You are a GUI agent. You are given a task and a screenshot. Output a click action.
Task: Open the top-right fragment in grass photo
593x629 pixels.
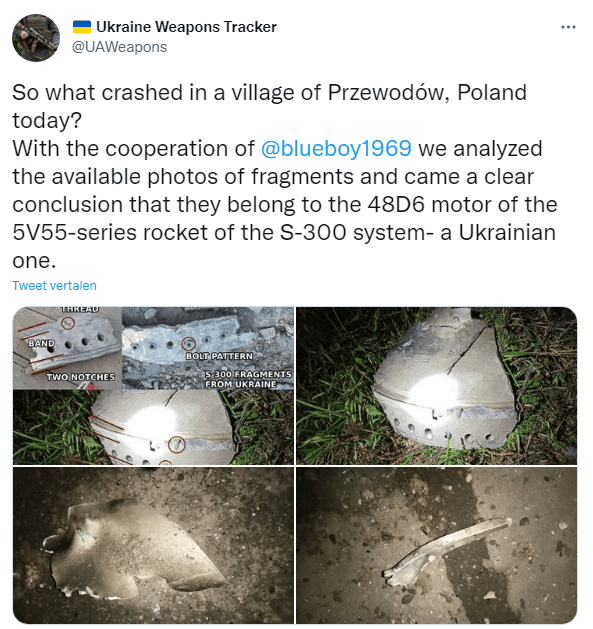(437, 386)
